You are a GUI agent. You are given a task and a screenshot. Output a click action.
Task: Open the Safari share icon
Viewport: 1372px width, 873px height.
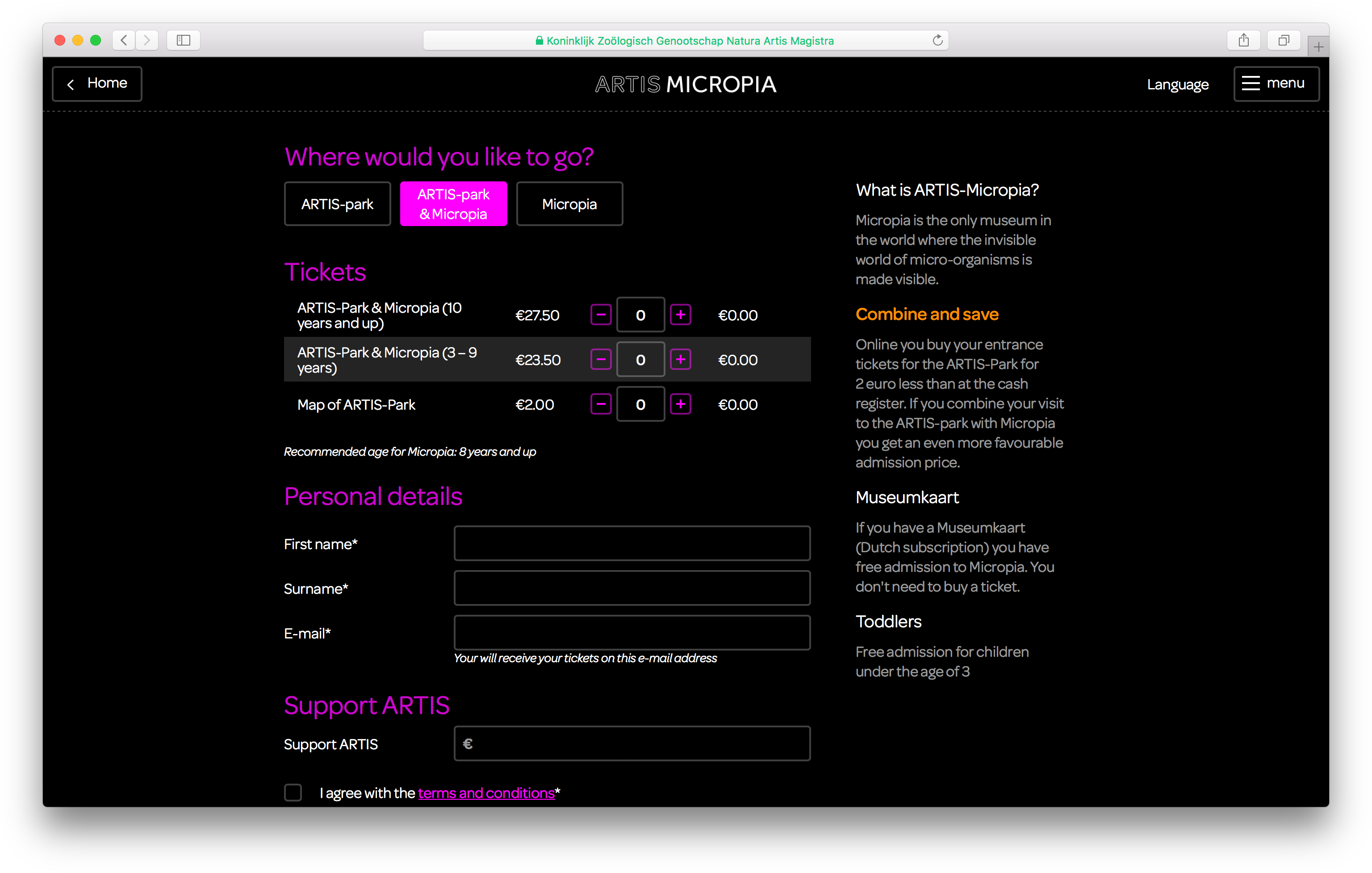tap(1244, 40)
